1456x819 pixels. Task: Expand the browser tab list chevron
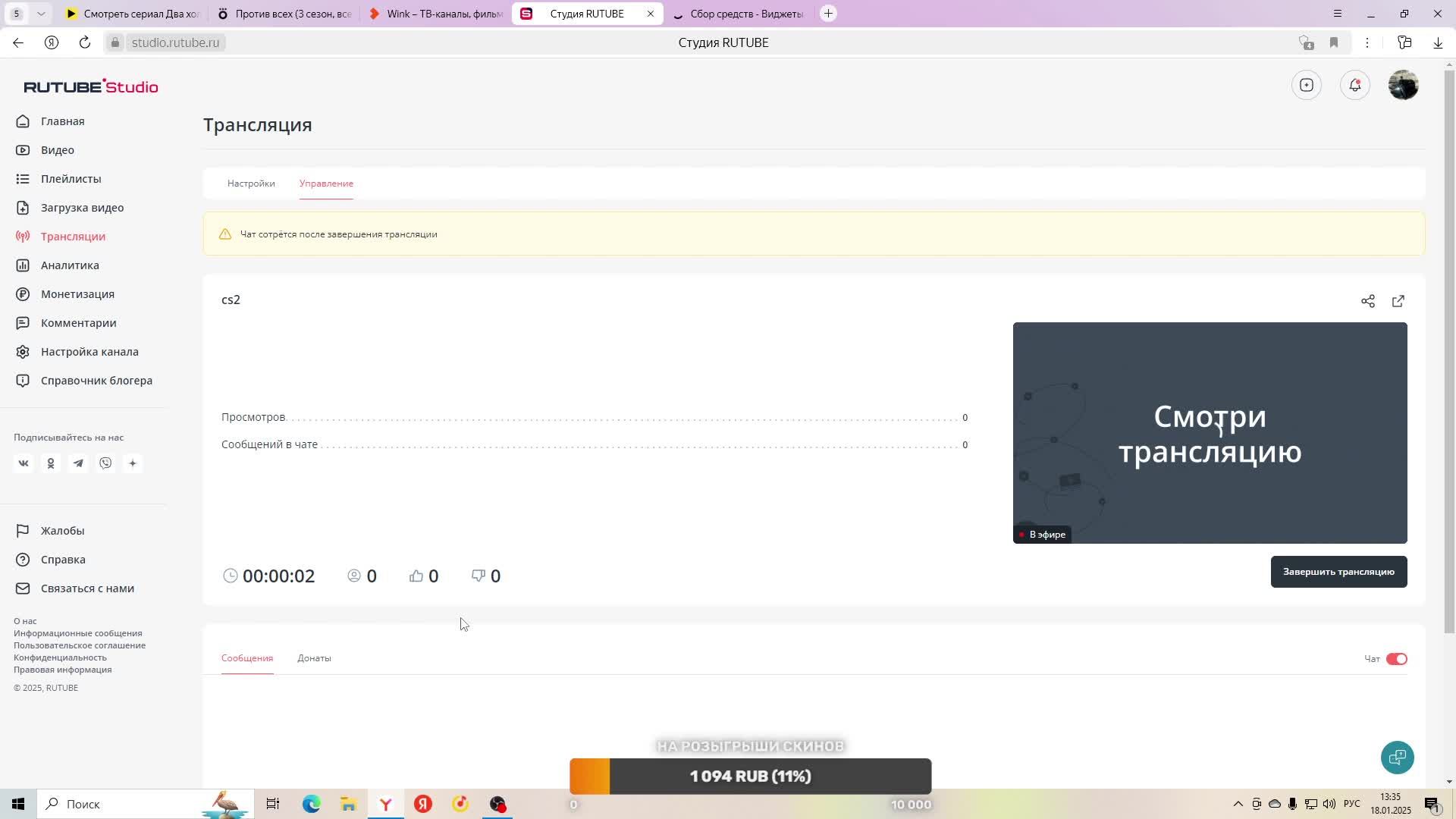tap(41, 14)
